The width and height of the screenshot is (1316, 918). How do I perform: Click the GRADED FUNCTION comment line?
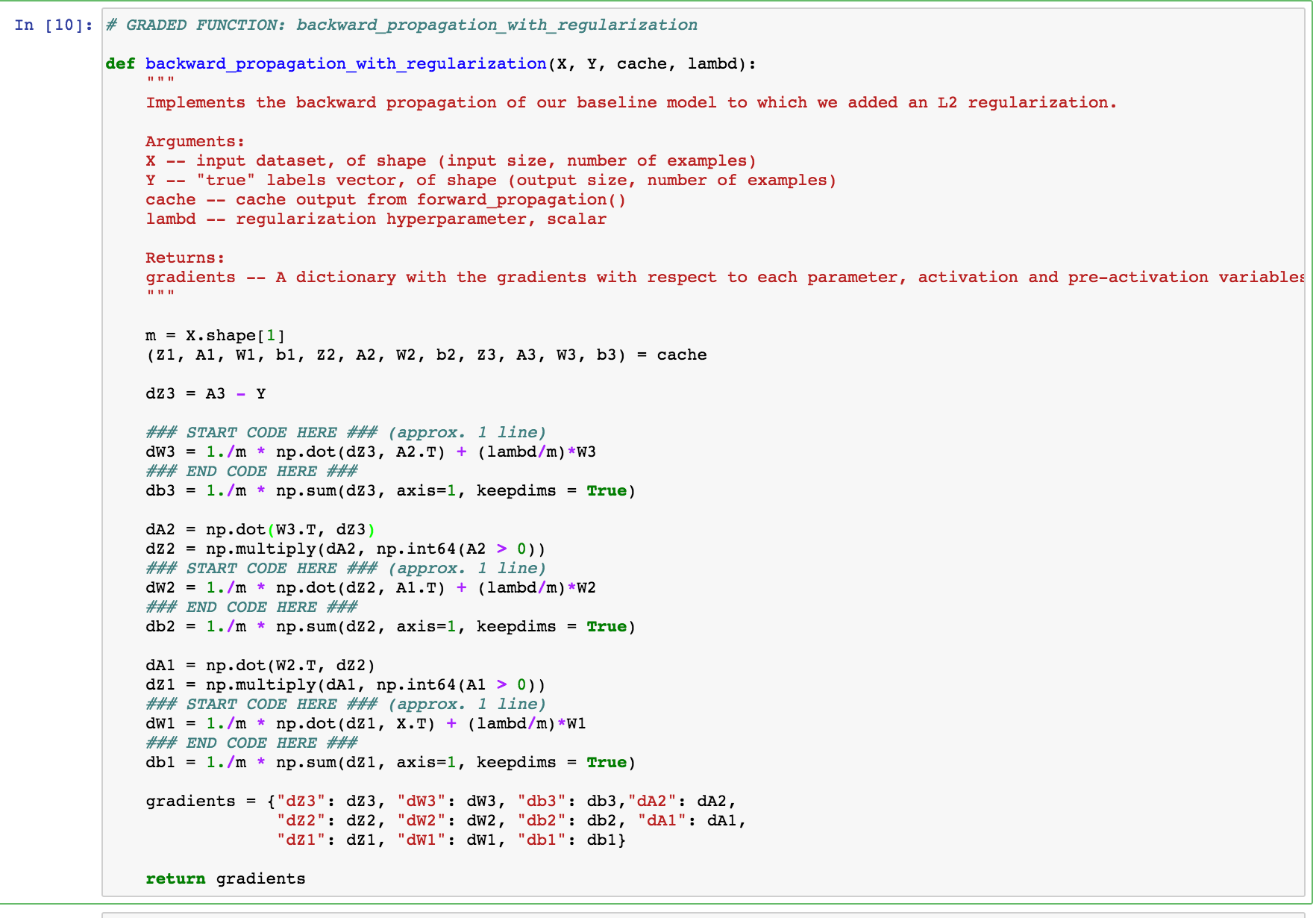(x=399, y=25)
